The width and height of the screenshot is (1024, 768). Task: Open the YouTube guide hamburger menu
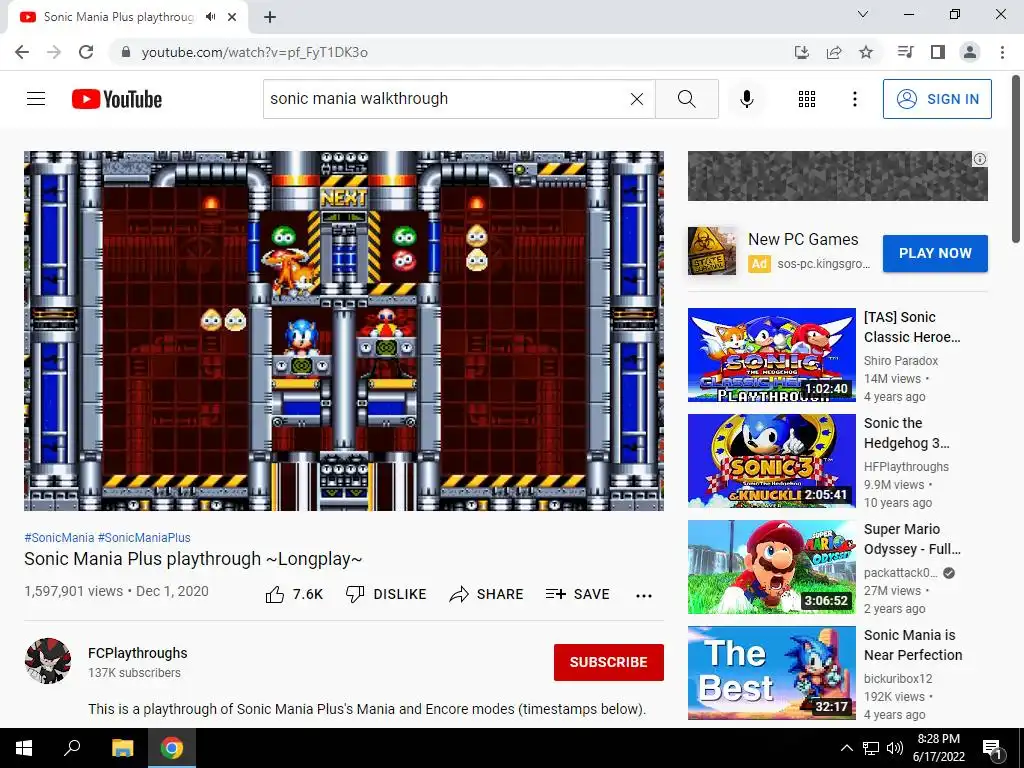tap(36, 99)
